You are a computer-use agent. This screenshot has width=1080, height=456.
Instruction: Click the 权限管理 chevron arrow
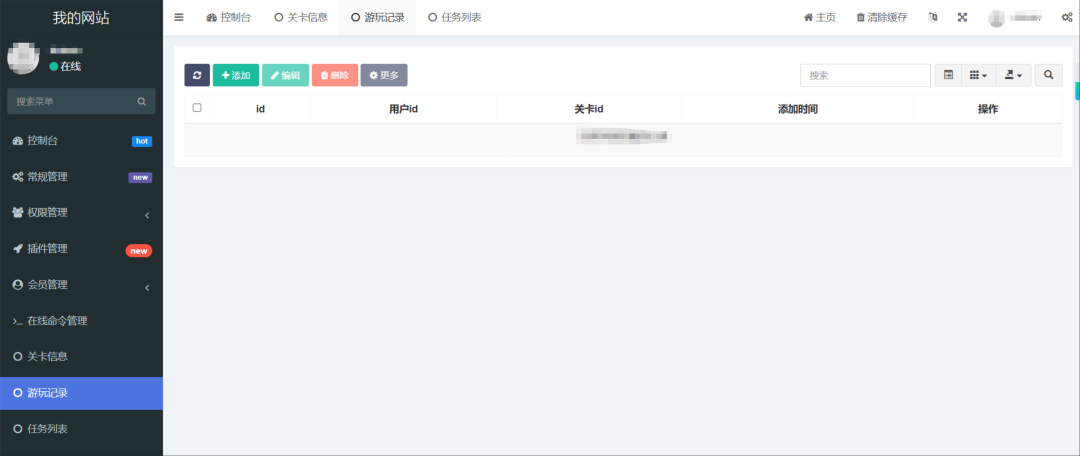point(147,216)
